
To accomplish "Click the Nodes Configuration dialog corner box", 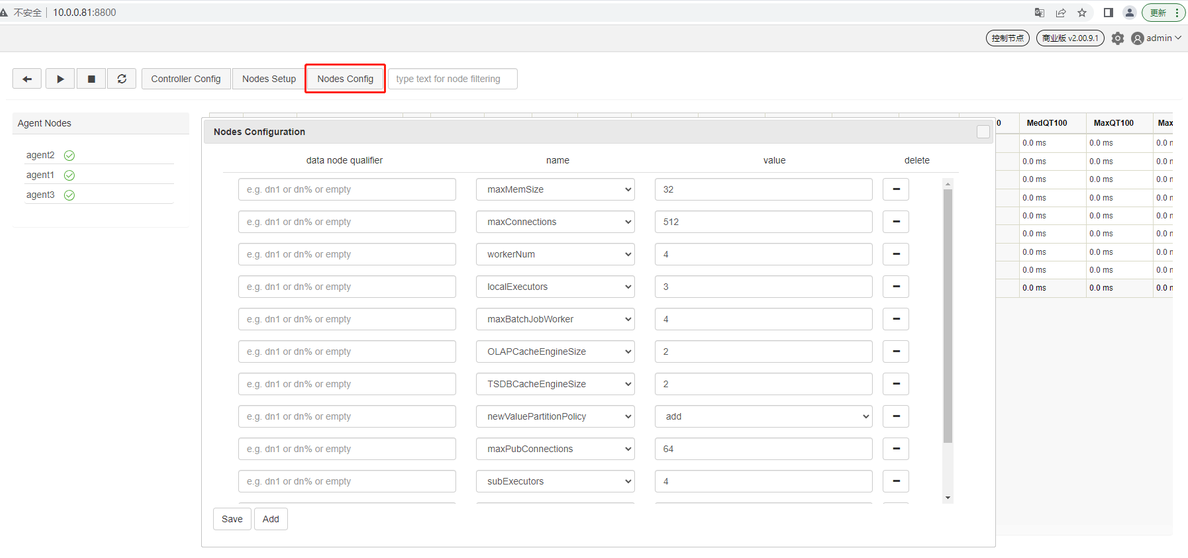I will (983, 132).
